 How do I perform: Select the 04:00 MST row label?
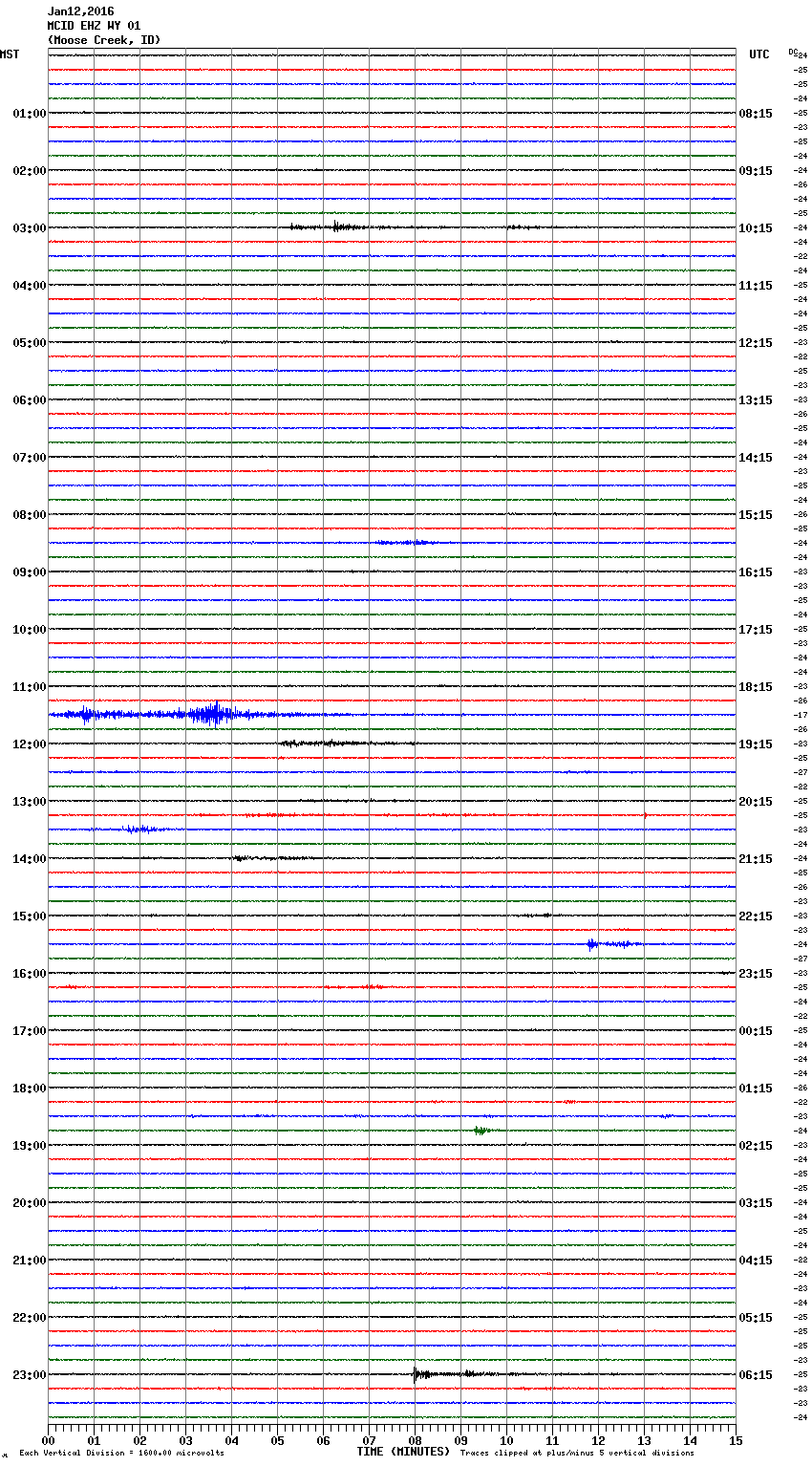30,286
